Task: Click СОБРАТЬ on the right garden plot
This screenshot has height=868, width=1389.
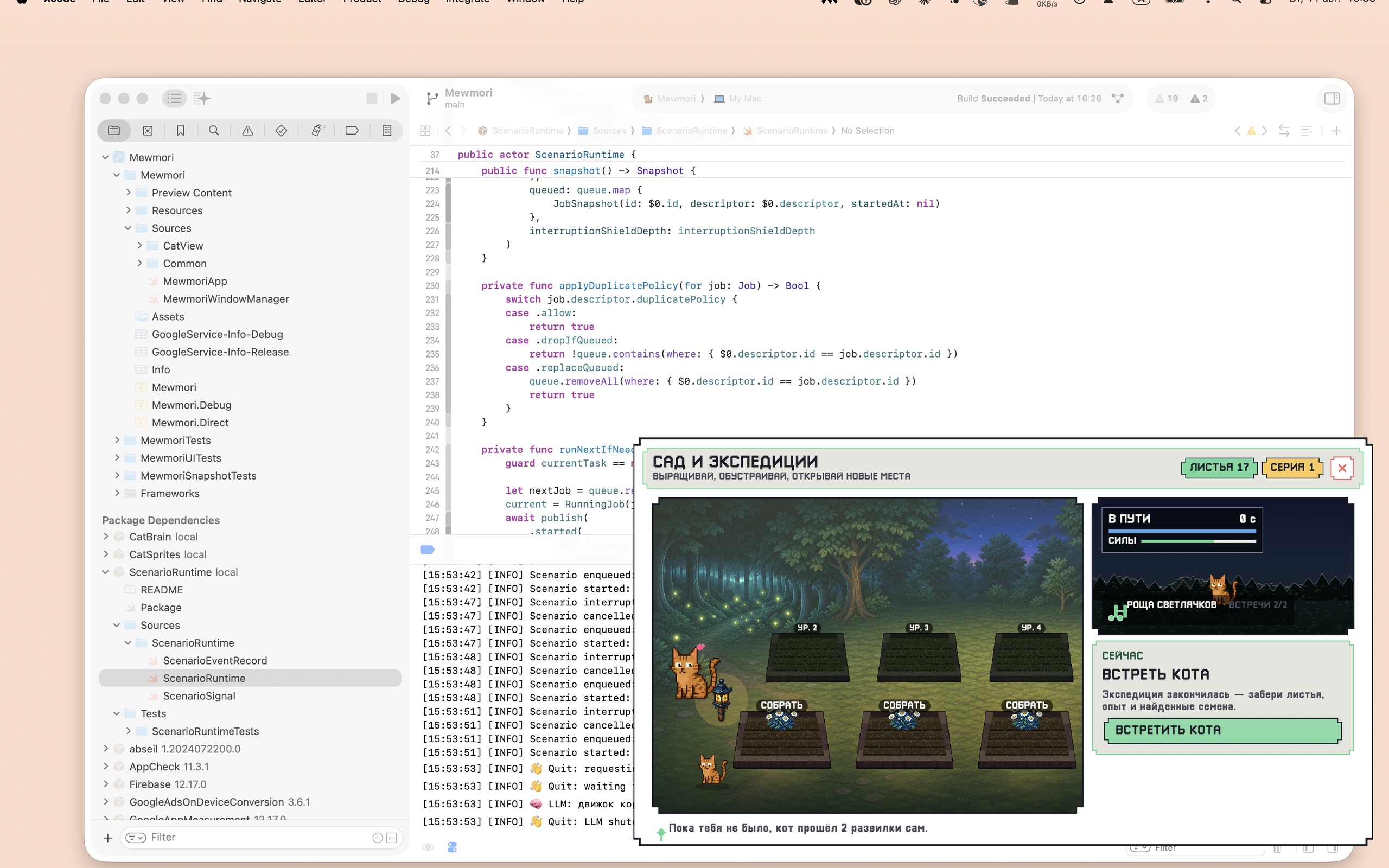Action: click(x=1027, y=705)
